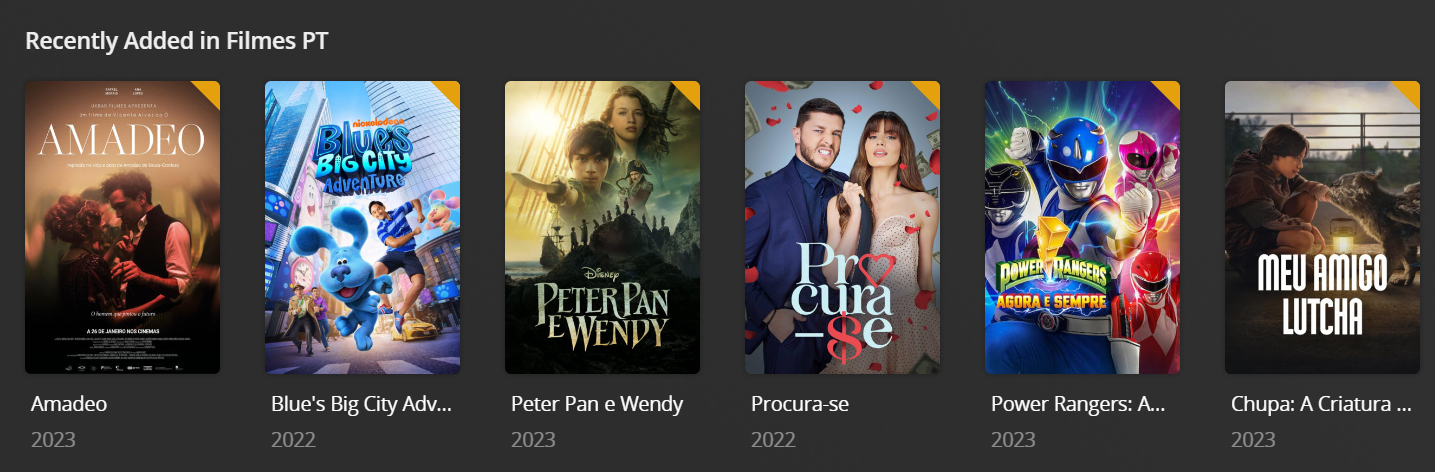Click the unwatched corner flag on Amadeo
Screen dimensions: 1435x472
point(210,90)
